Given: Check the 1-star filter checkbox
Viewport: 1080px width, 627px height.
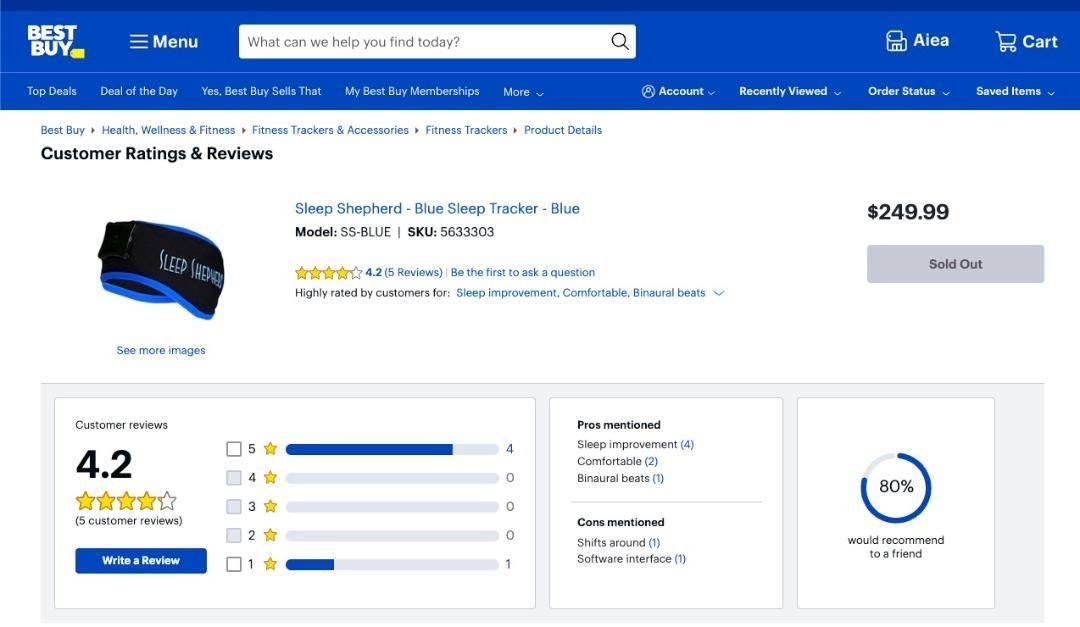Looking at the screenshot, I should (234, 564).
